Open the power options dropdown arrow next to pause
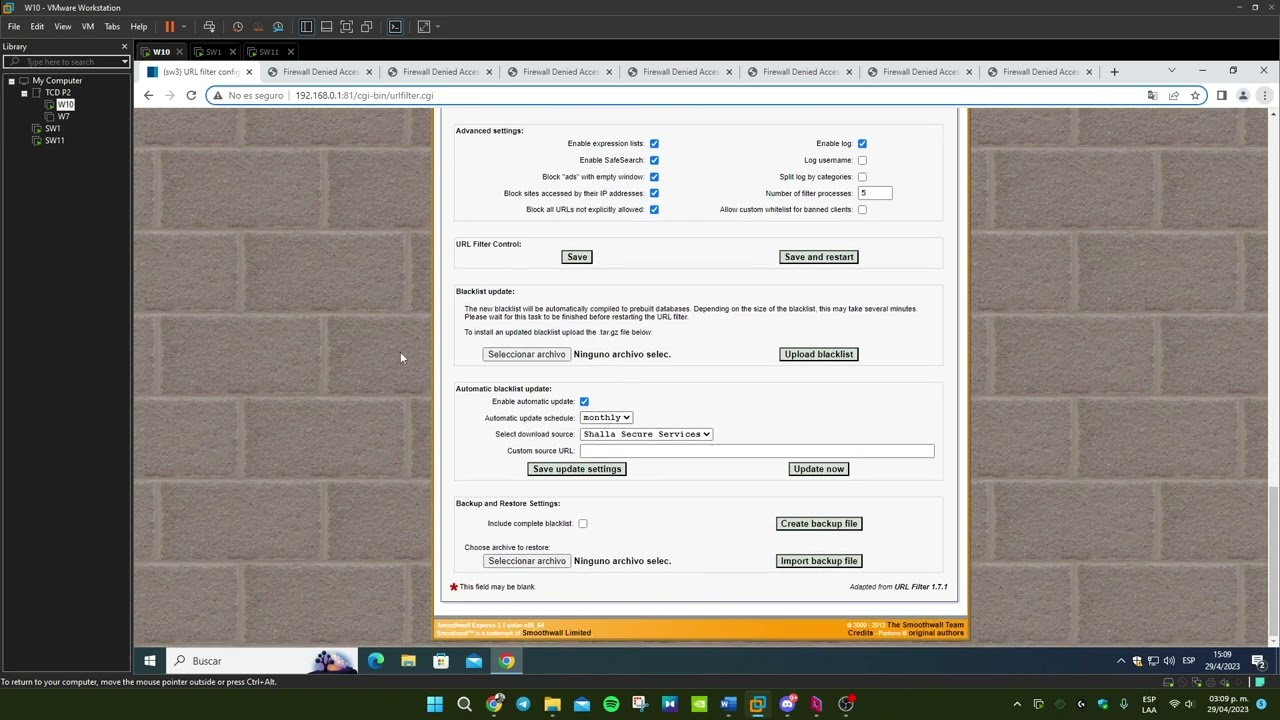The image size is (1280, 720). [x=184, y=27]
